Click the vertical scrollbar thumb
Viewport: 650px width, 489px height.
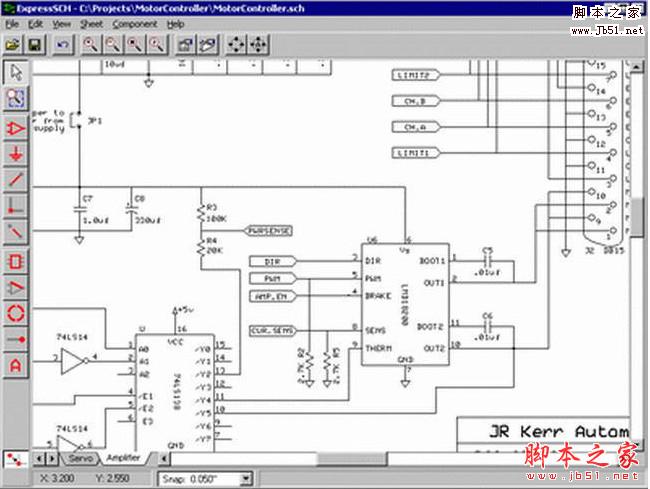click(x=637, y=216)
